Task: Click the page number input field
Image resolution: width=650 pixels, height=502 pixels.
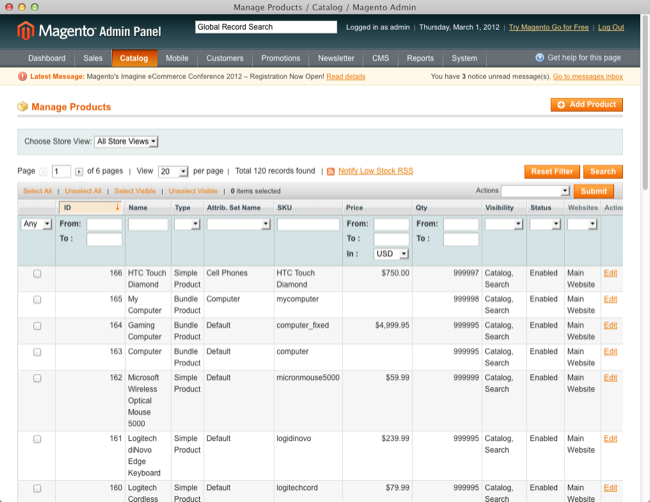Action: click(61, 171)
